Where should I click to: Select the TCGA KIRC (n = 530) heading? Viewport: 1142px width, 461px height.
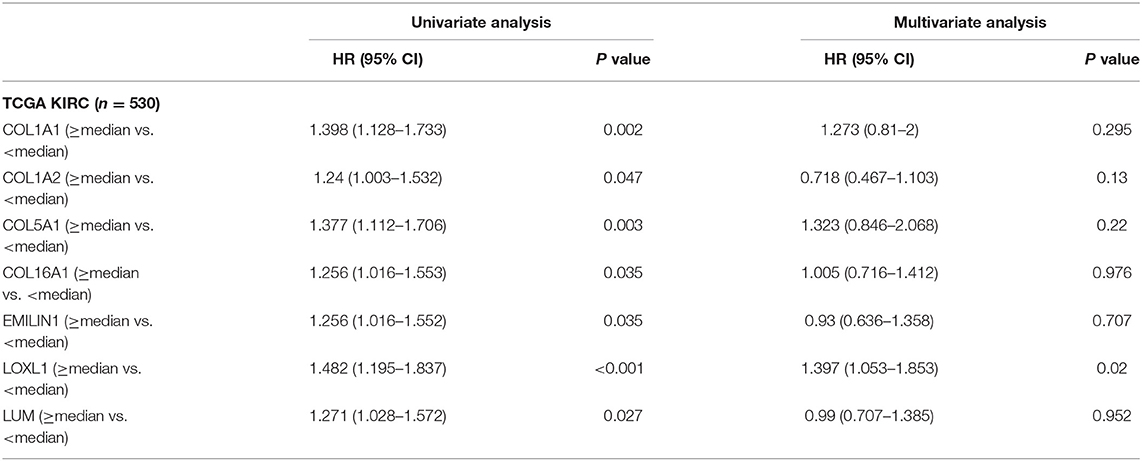click(83, 104)
